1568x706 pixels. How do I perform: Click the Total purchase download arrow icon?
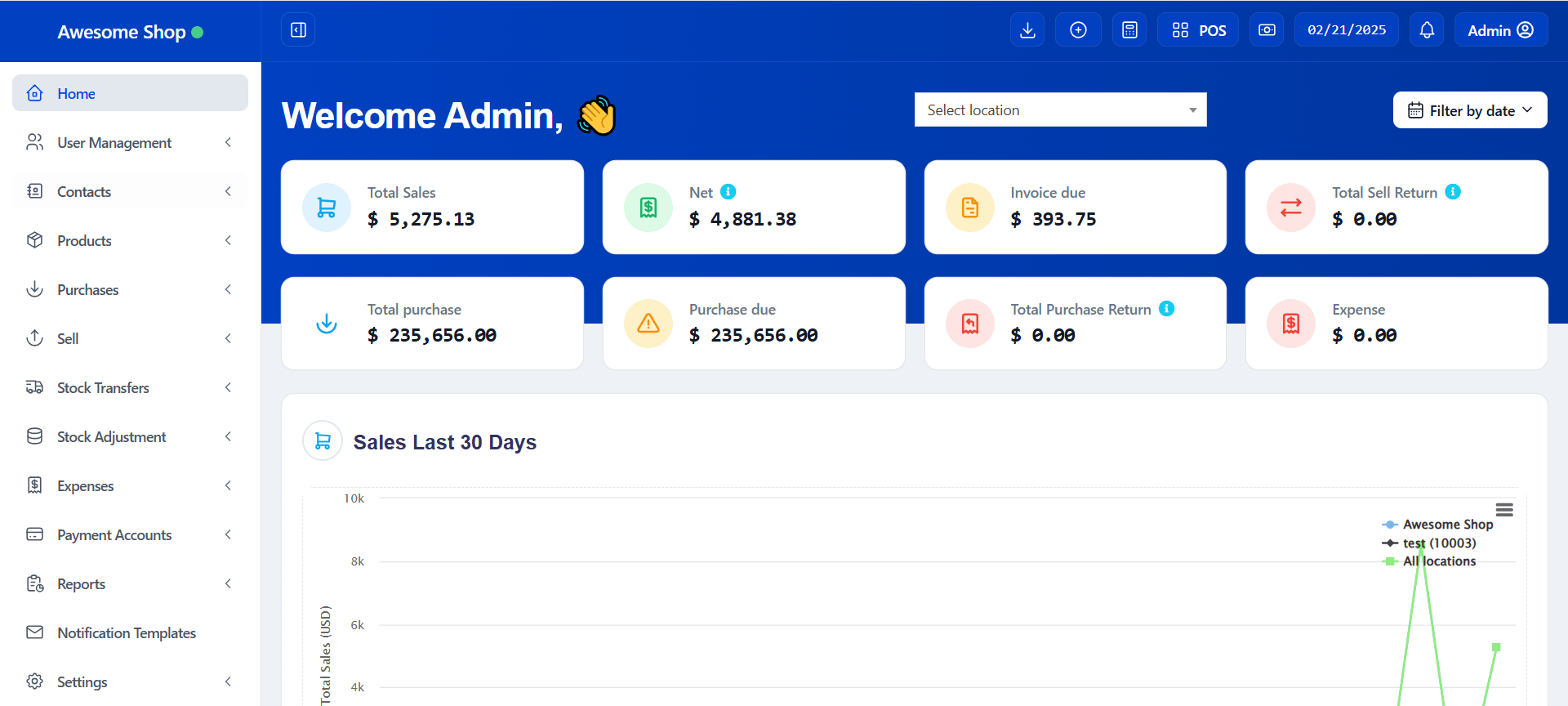click(x=327, y=324)
